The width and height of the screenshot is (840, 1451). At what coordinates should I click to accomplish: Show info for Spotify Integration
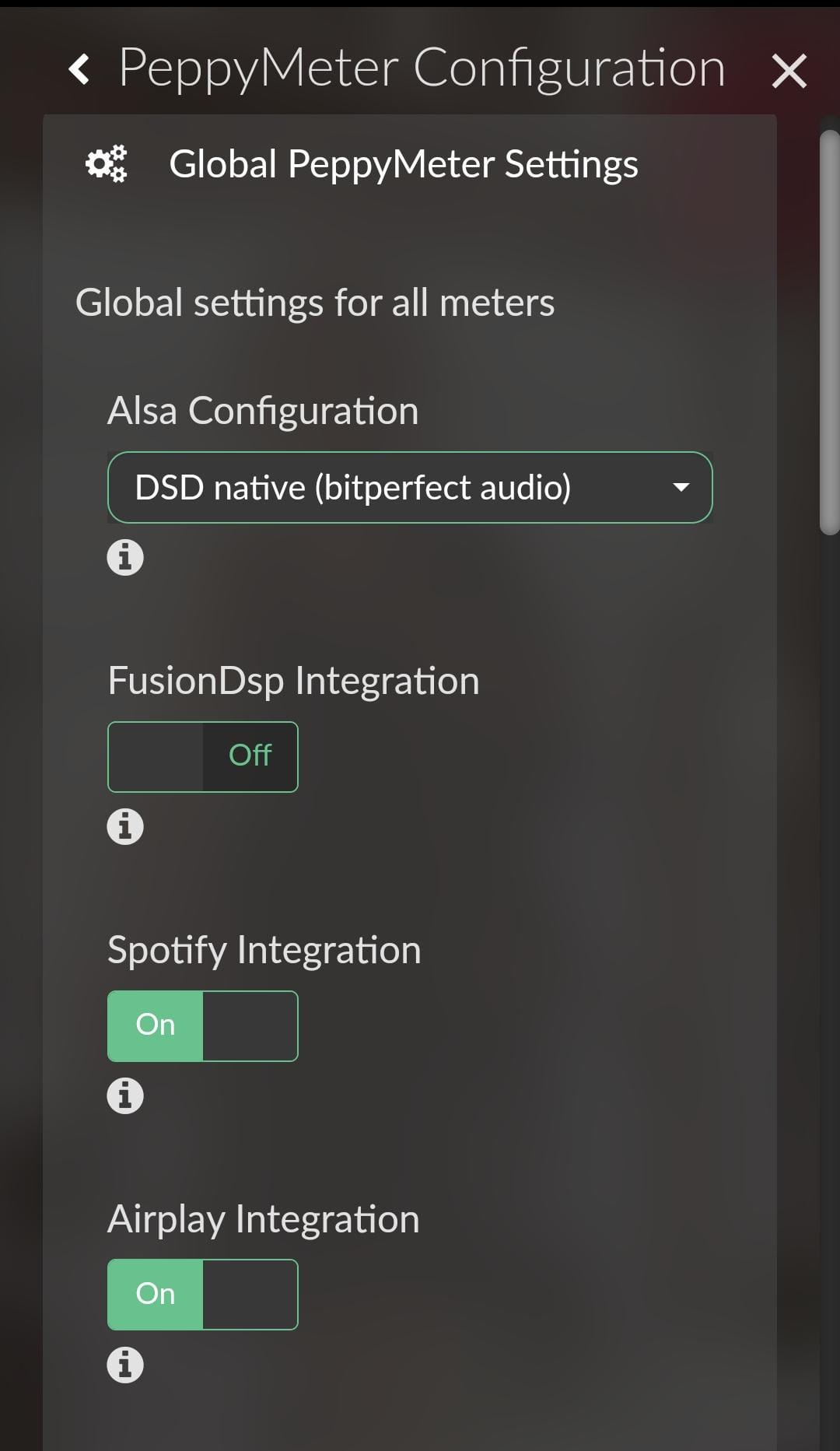125,1095
